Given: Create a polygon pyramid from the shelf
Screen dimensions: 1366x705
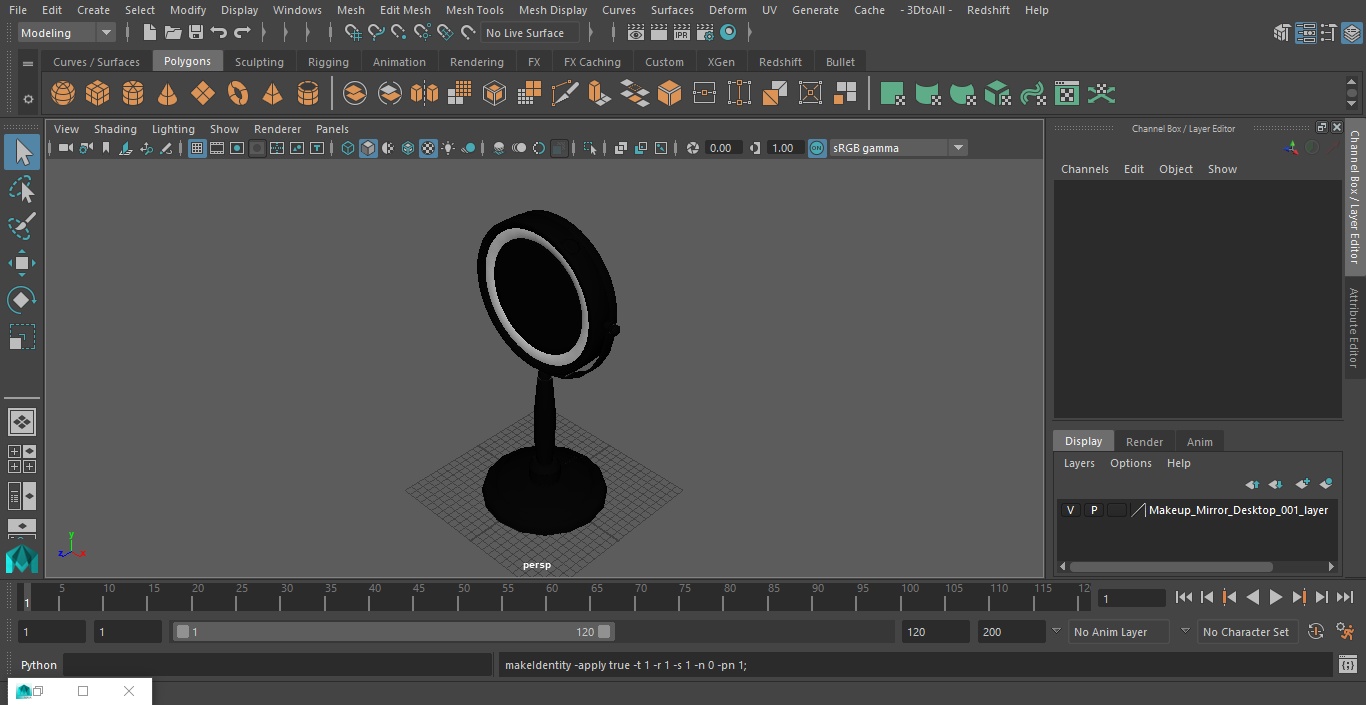Looking at the screenshot, I should tap(272, 94).
